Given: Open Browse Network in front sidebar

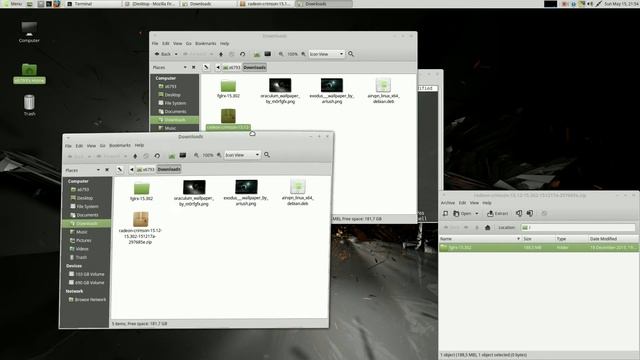Looking at the screenshot, I should (x=90, y=300).
